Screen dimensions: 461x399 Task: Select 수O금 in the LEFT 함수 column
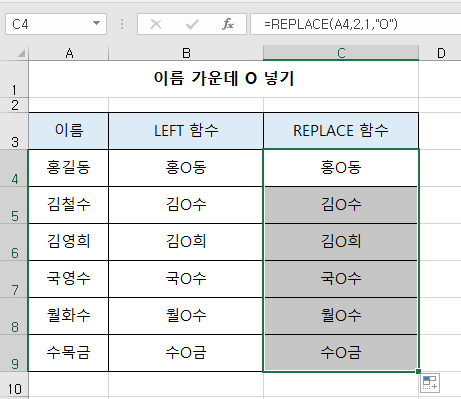click(x=186, y=353)
